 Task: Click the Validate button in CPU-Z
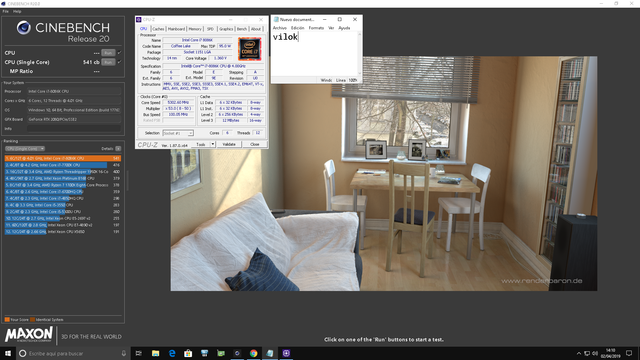coord(229,144)
